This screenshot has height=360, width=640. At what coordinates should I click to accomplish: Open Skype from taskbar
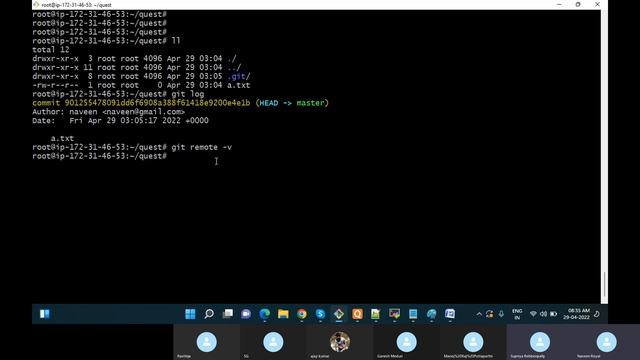[320, 313]
